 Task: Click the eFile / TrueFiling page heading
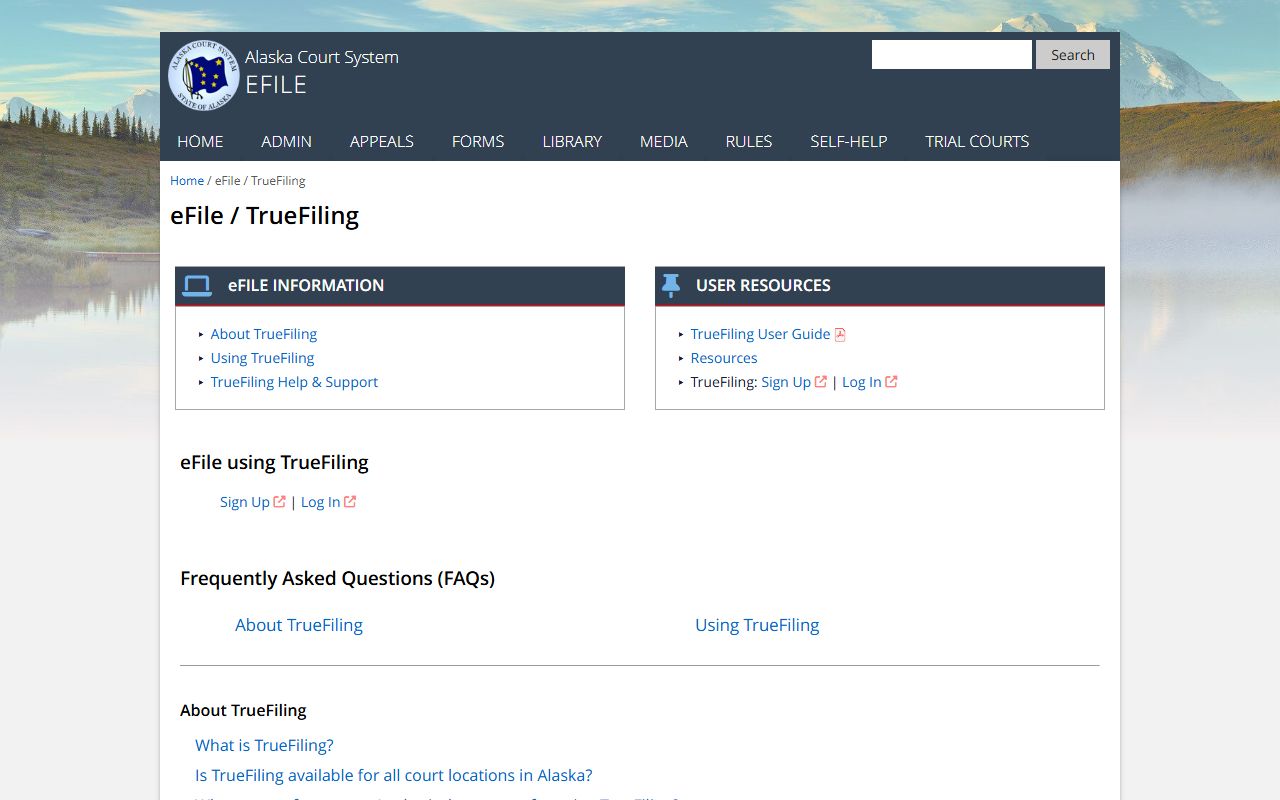[x=265, y=216]
